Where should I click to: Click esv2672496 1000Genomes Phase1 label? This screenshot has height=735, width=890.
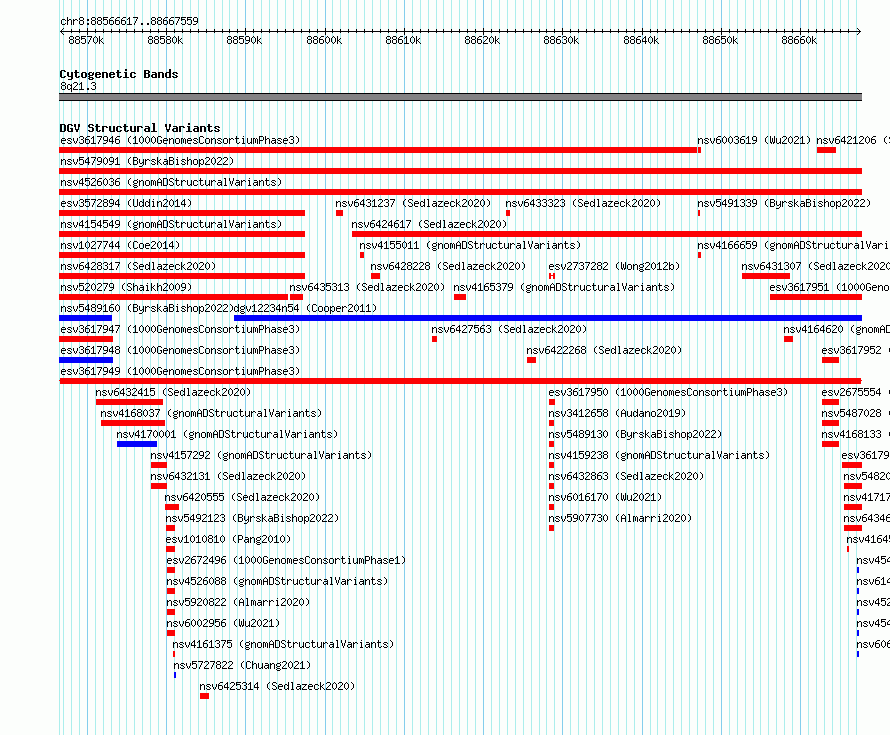click(x=287, y=560)
